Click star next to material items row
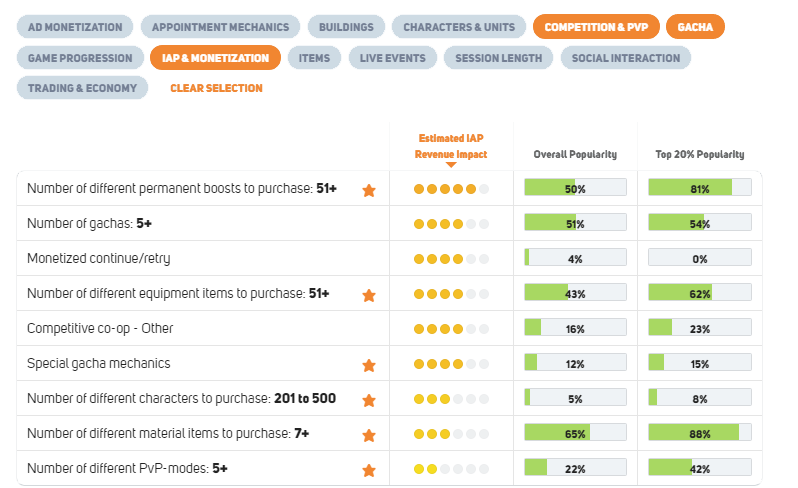The height and width of the screenshot is (488, 798). pos(369,435)
